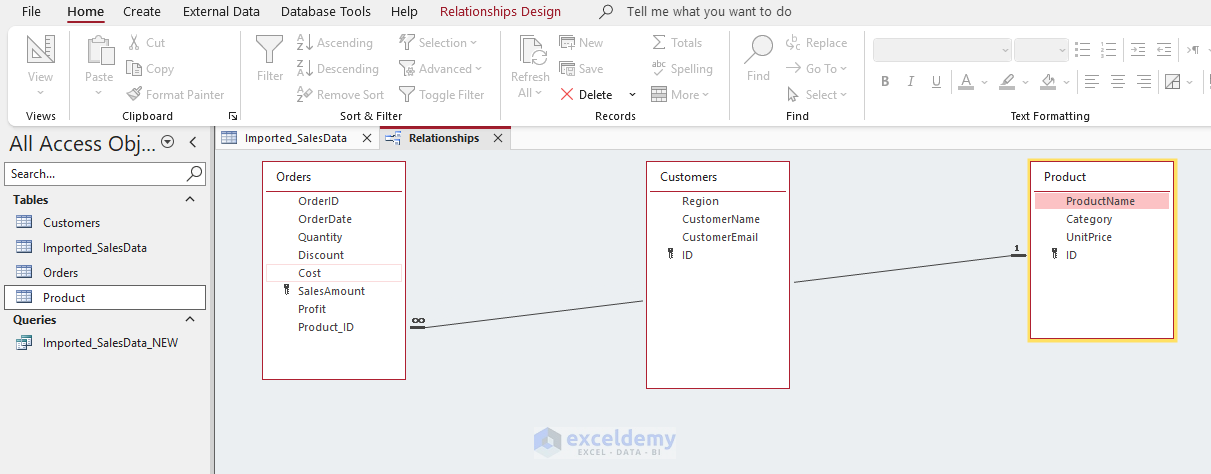Screen dimensions: 1211x474
Task: Select ProductName field in Product table
Action: (1101, 201)
